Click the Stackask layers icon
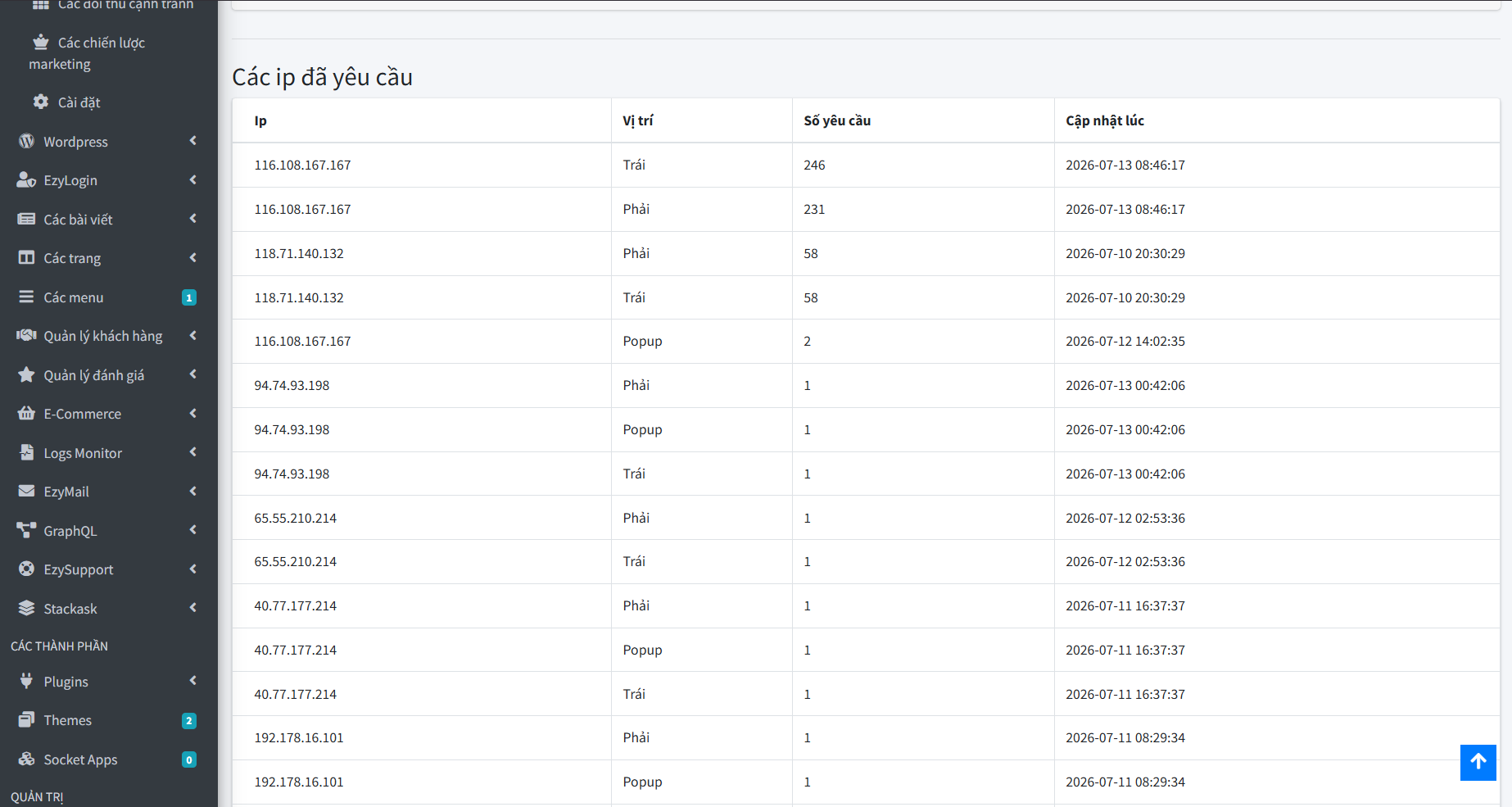This screenshot has width=1512, height=807. pyautogui.click(x=26, y=608)
